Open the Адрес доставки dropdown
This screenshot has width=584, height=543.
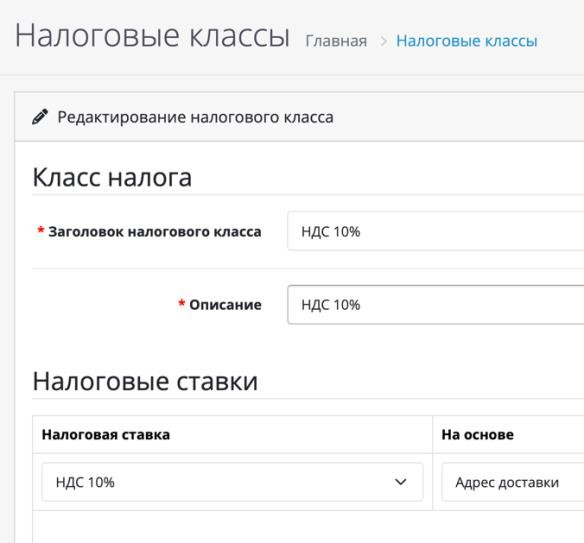512,482
